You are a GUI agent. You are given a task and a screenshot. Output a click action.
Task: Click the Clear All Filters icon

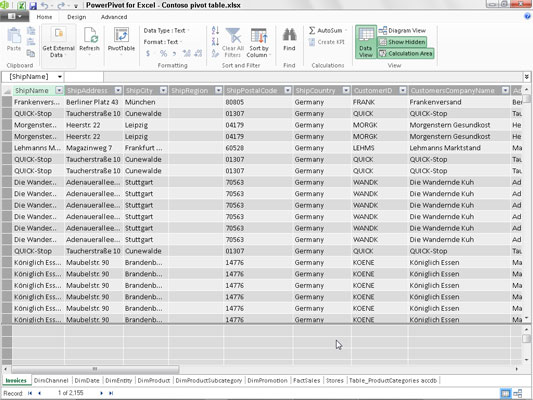(233, 35)
